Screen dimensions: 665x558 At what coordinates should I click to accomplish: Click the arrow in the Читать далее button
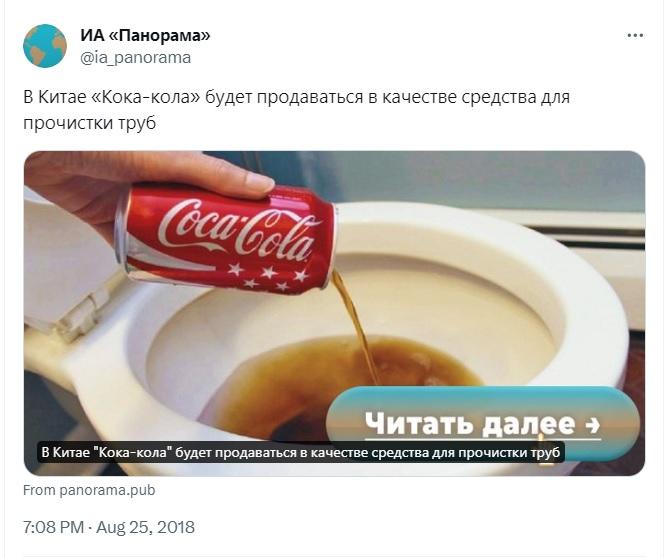click(592, 424)
